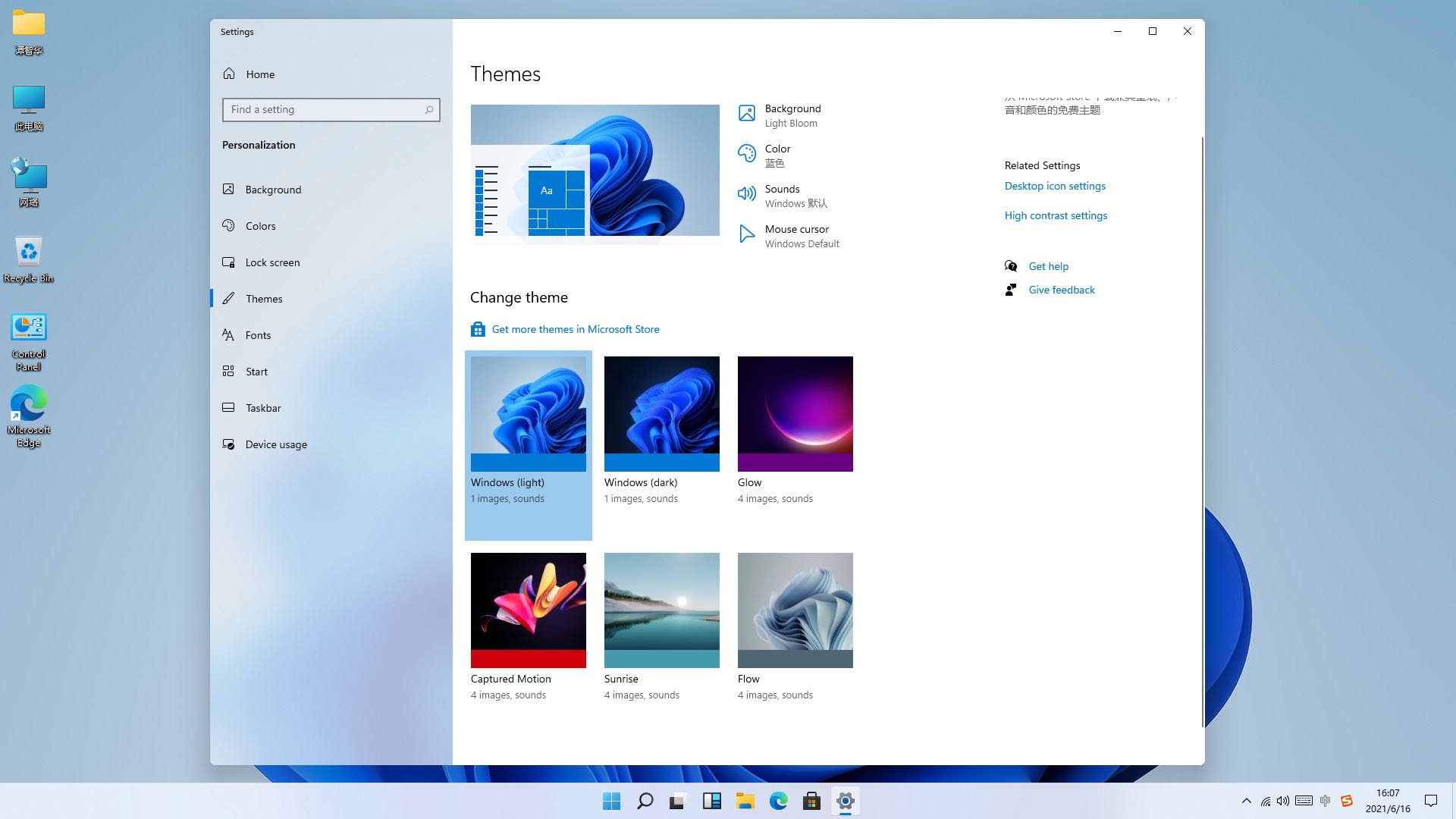Click Get more themes in Microsoft Store

(575, 329)
